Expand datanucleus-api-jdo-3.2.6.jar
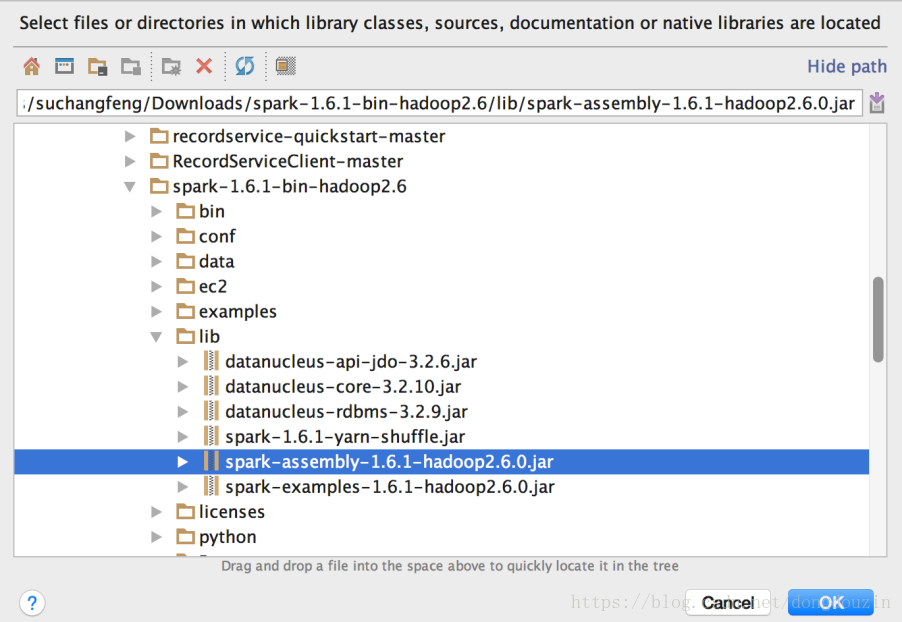 click(x=183, y=362)
